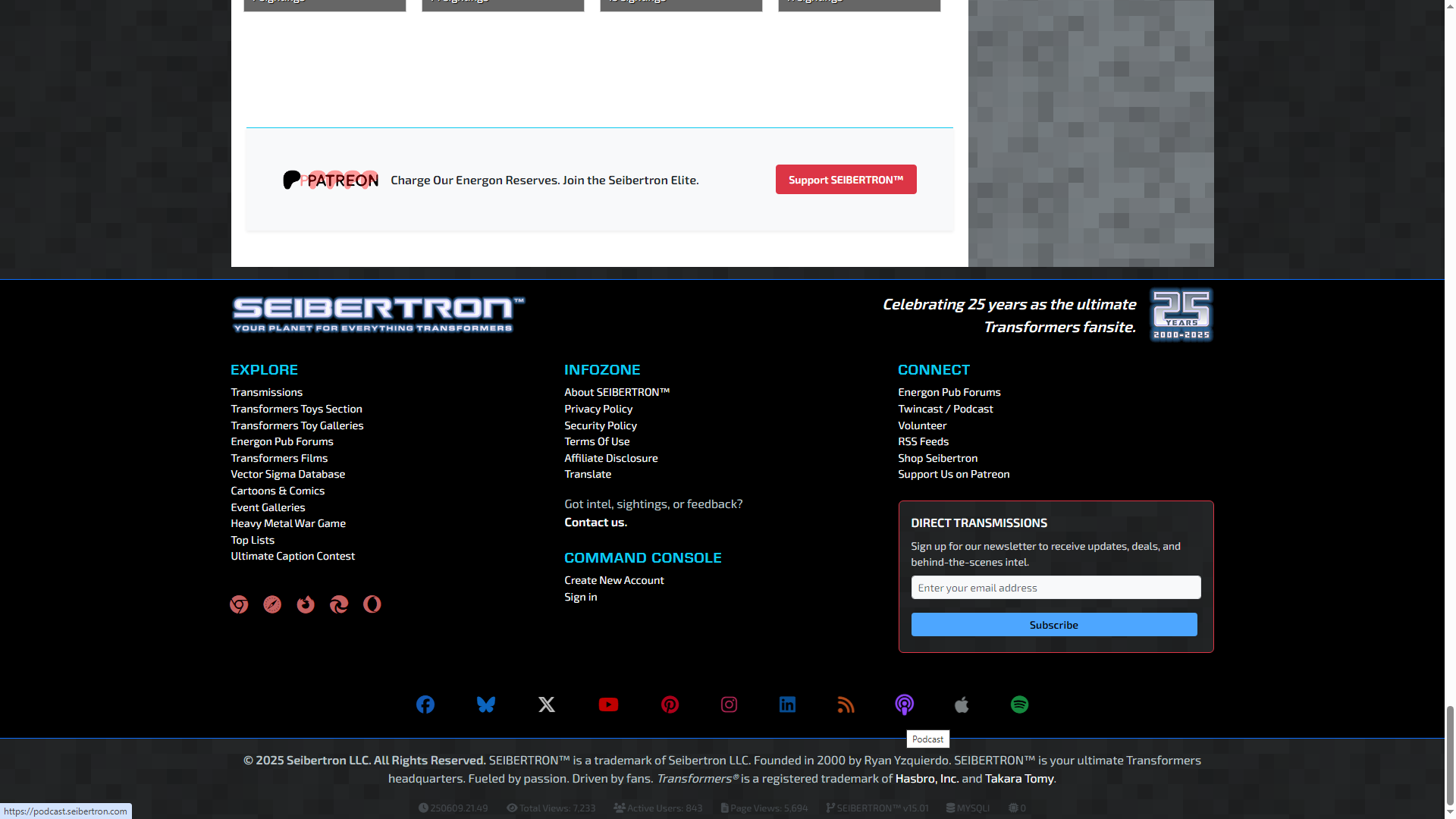1456x819 pixels.
Task: Click the YouTube icon in footer
Action: 608,704
